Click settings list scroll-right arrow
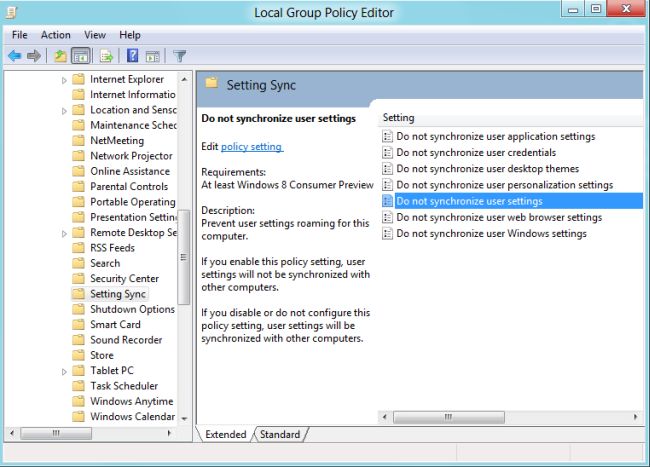 click(x=635, y=417)
